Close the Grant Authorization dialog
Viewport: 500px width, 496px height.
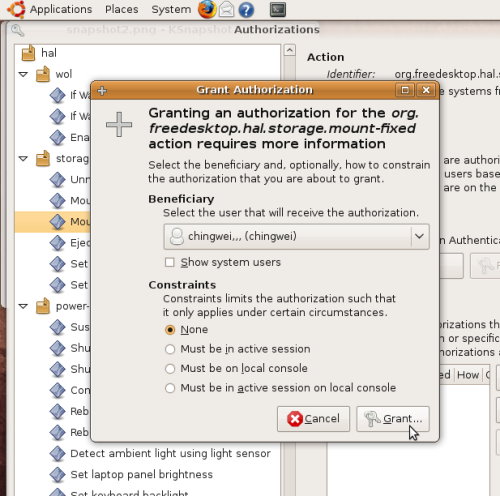coord(426,90)
